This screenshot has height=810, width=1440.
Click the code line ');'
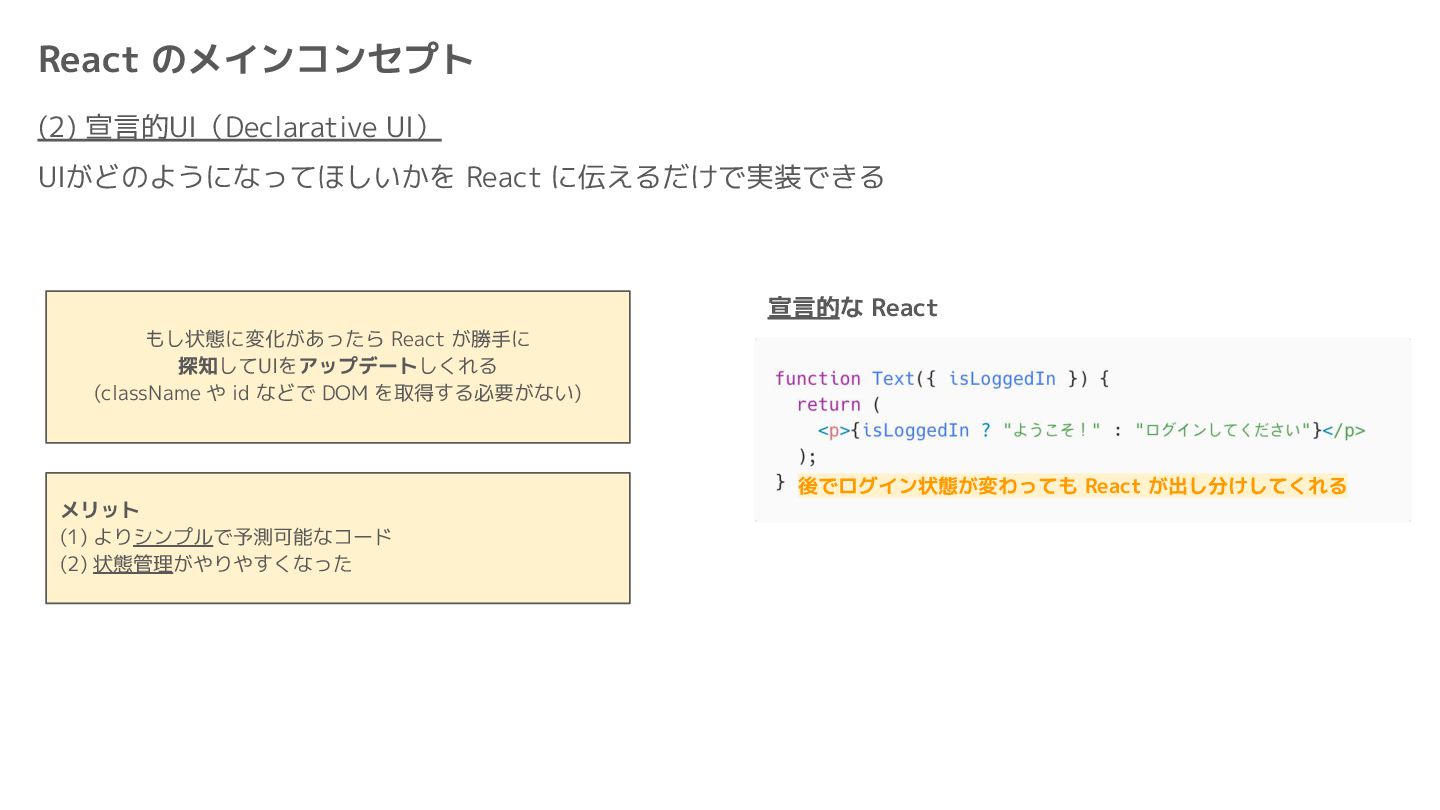coord(807,457)
